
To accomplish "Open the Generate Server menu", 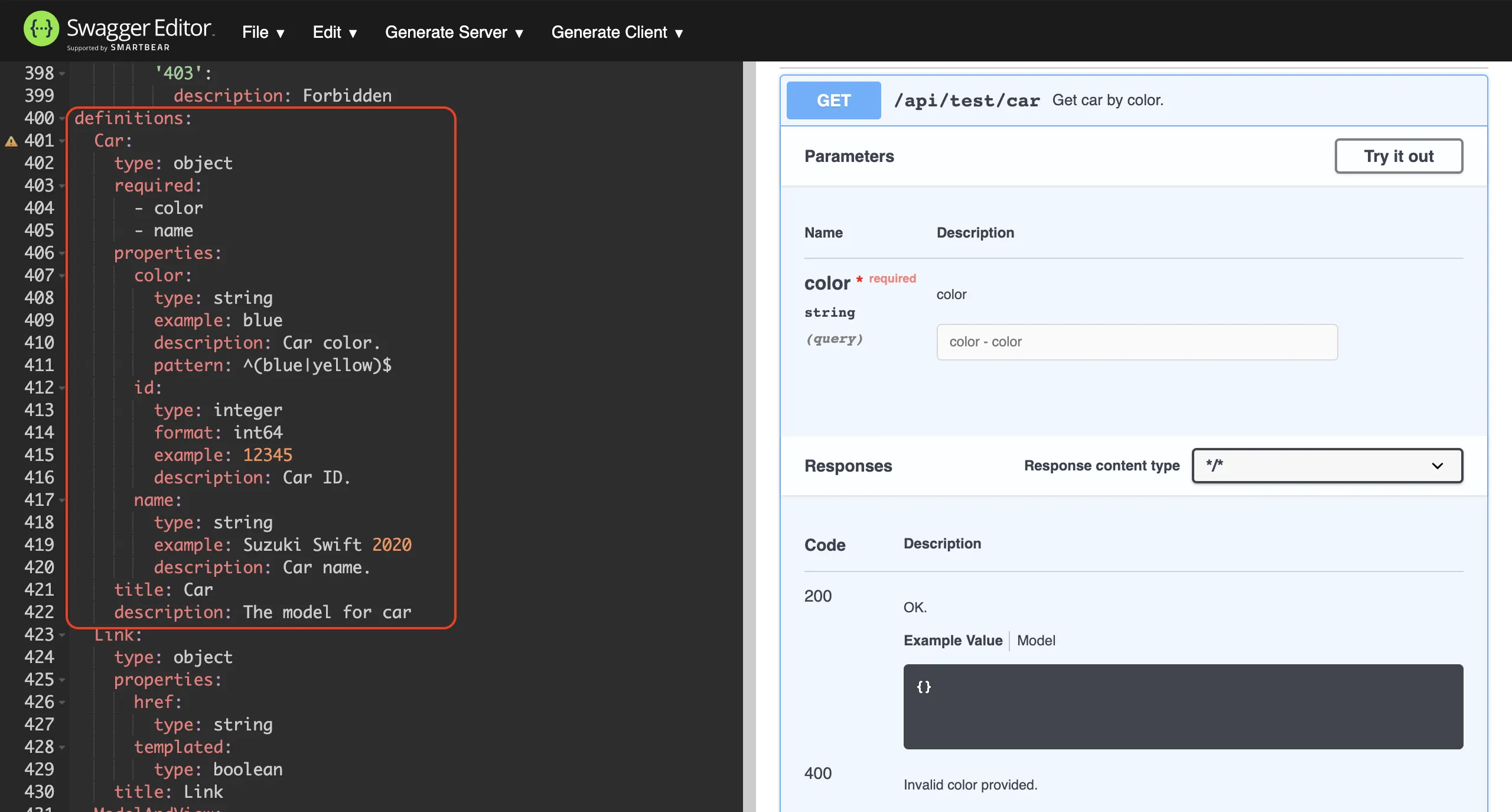I will (x=454, y=33).
